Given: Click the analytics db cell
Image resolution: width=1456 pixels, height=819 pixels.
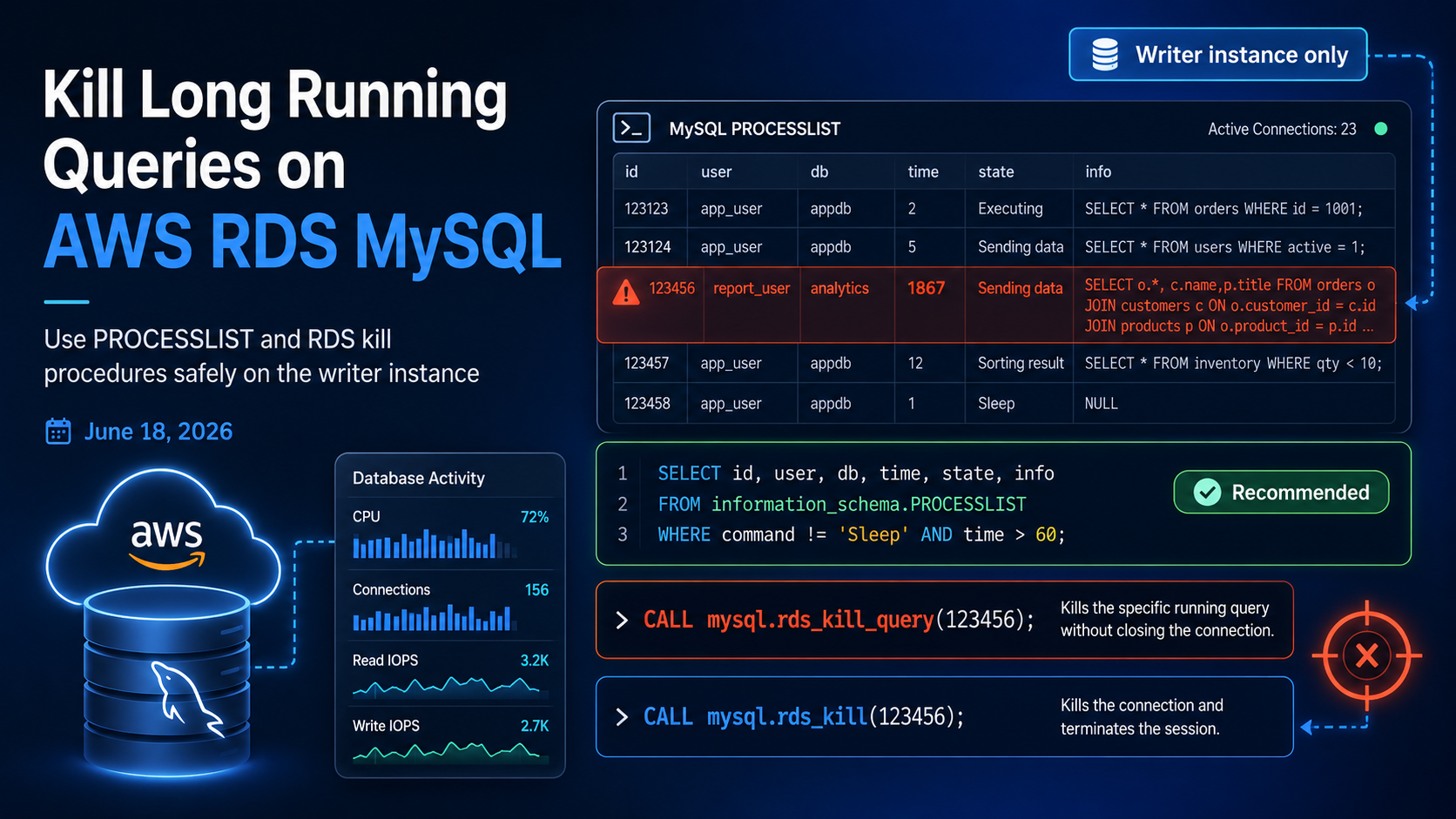Looking at the screenshot, I should click(839, 288).
